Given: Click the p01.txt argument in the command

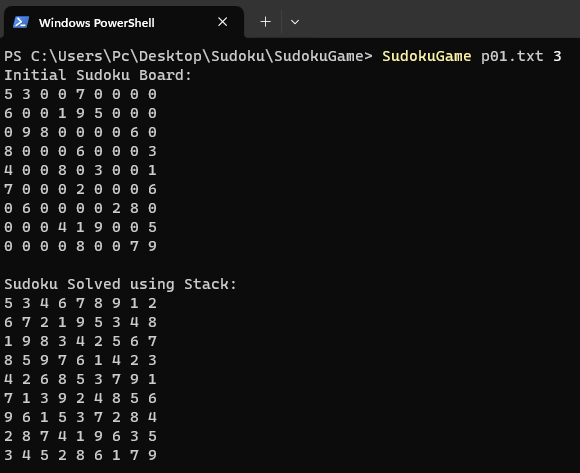Looking at the screenshot, I should (x=512, y=56).
